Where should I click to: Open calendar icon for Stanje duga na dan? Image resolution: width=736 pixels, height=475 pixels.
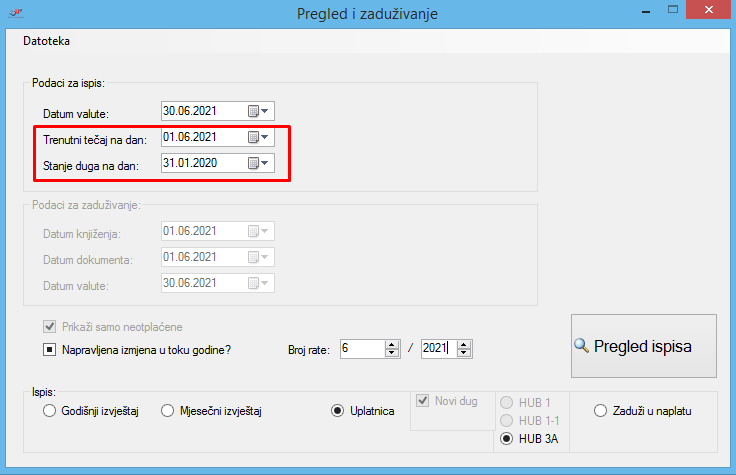(253, 163)
